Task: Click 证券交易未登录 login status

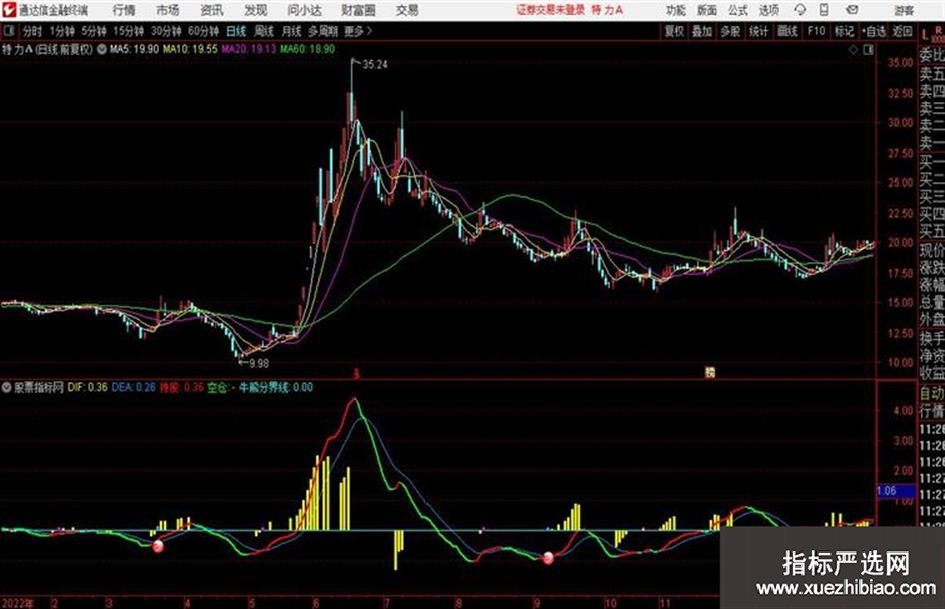Action: tap(550, 10)
